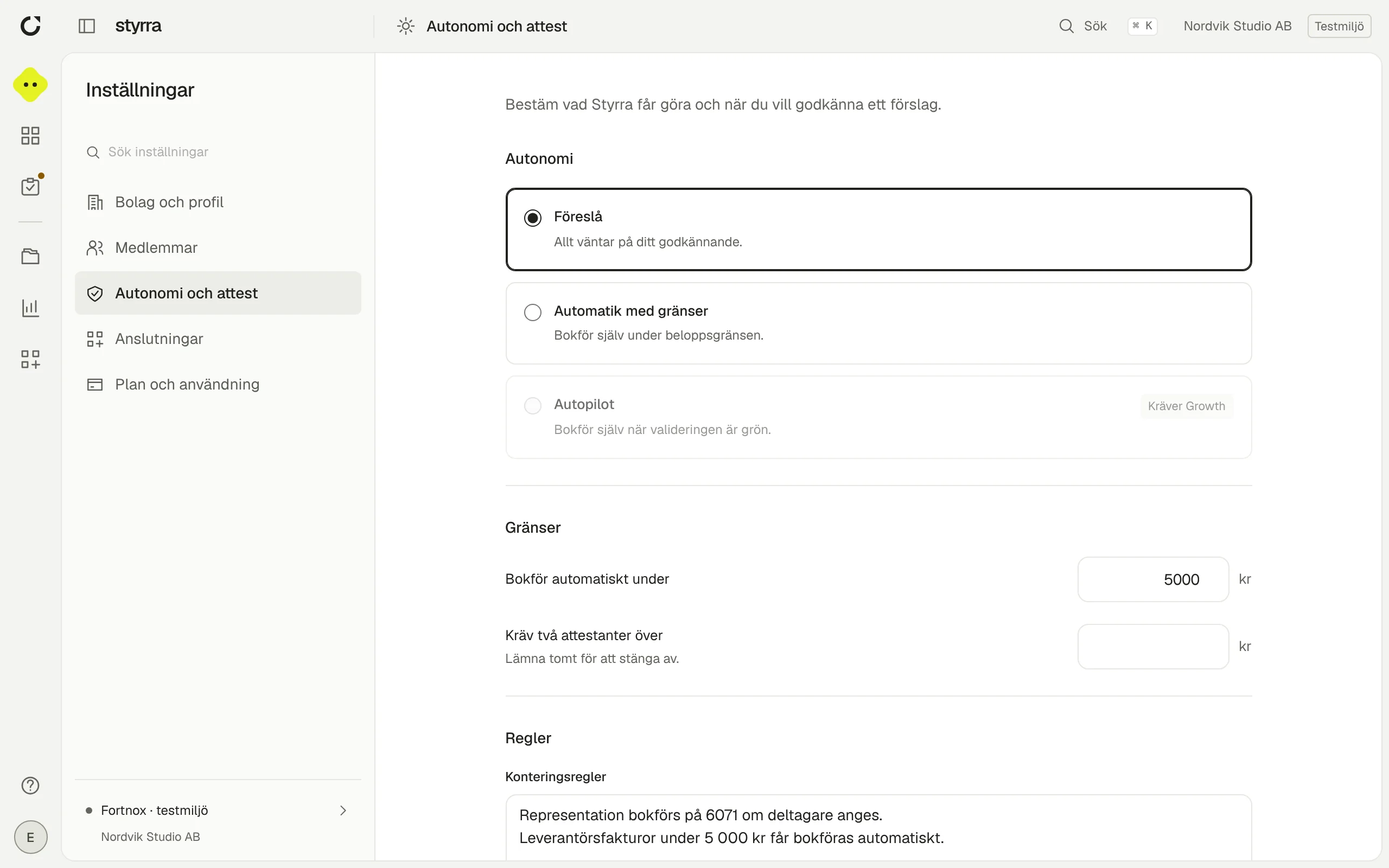Open the dashboard grid icon in rail
The image size is (1389, 868).
[x=30, y=136]
